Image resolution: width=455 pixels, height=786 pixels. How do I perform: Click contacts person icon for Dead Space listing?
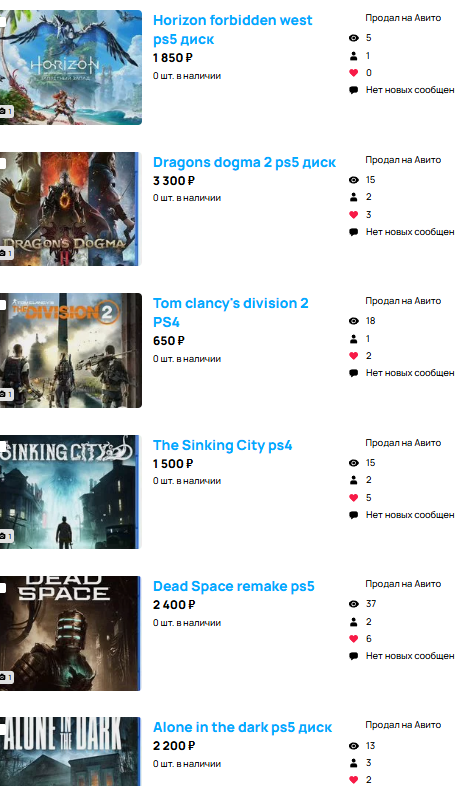pyautogui.click(x=354, y=622)
